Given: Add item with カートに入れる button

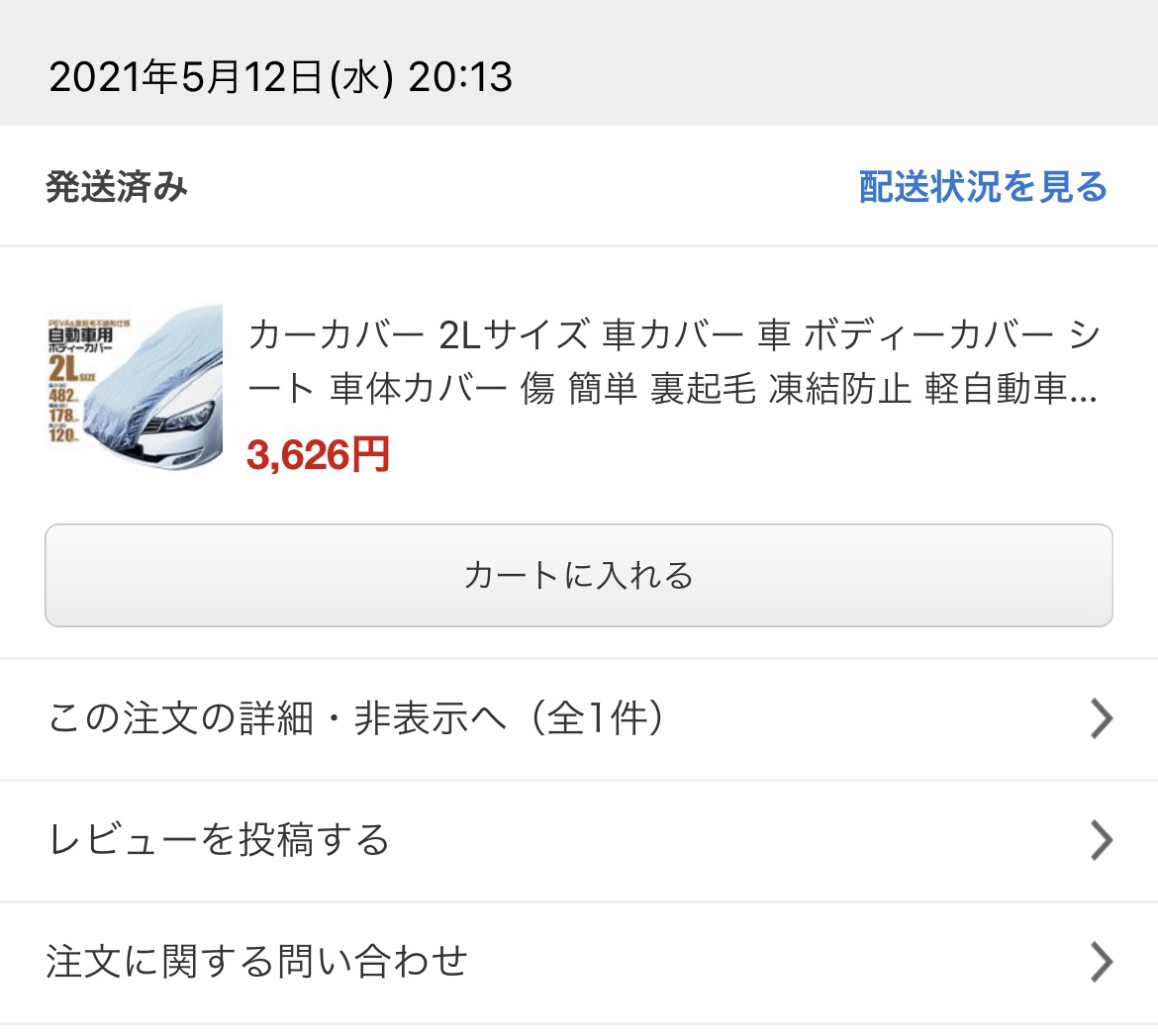Looking at the screenshot, I should [x=579, y=575].
